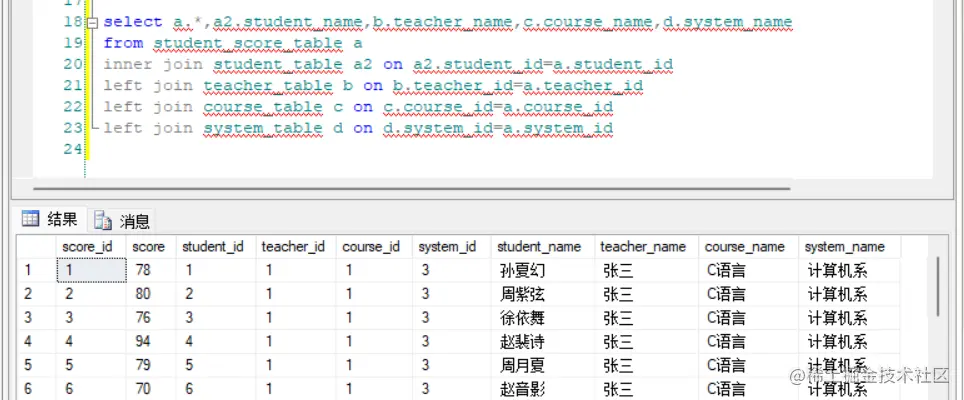Select the system_name column header
The image size is (964, 400).
[x=849, y=247]
